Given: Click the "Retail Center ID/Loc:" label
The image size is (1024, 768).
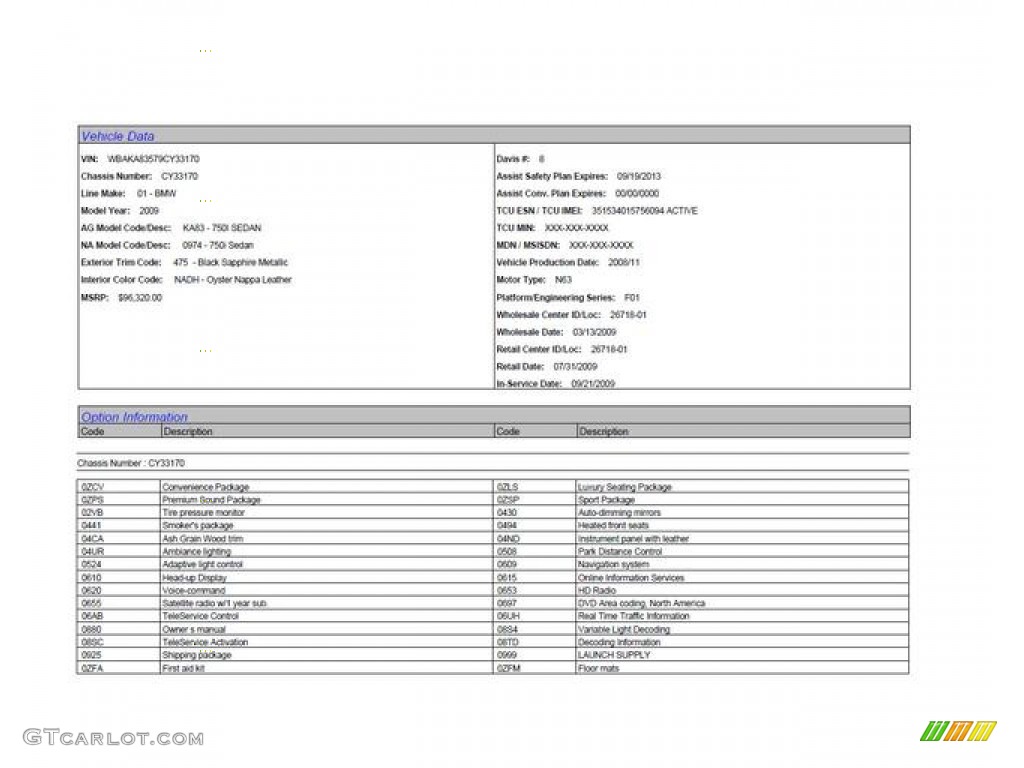Looking at the screenshot, I should pyautogui.click(x=539, y=349).
